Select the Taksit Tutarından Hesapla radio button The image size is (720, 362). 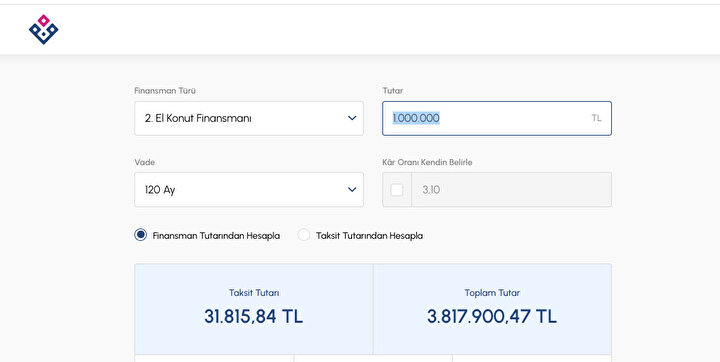304,235
